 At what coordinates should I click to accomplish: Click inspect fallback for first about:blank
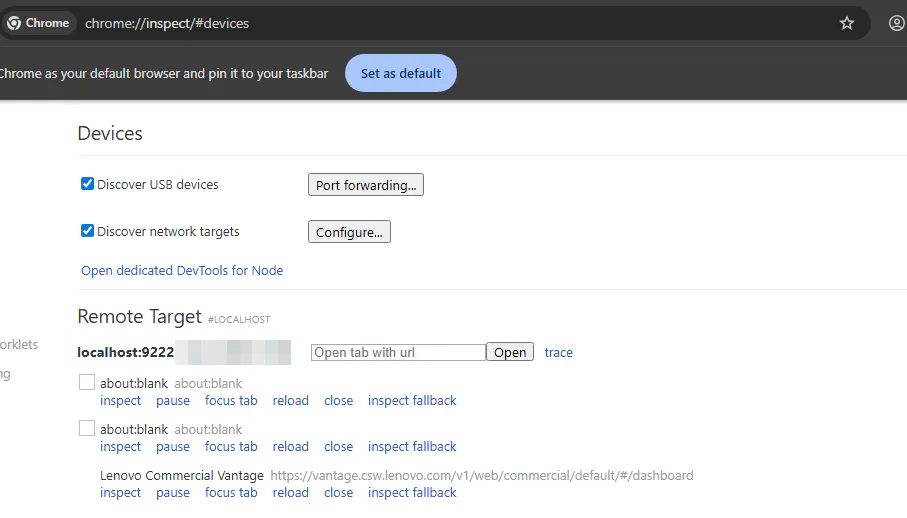[412, 400]
